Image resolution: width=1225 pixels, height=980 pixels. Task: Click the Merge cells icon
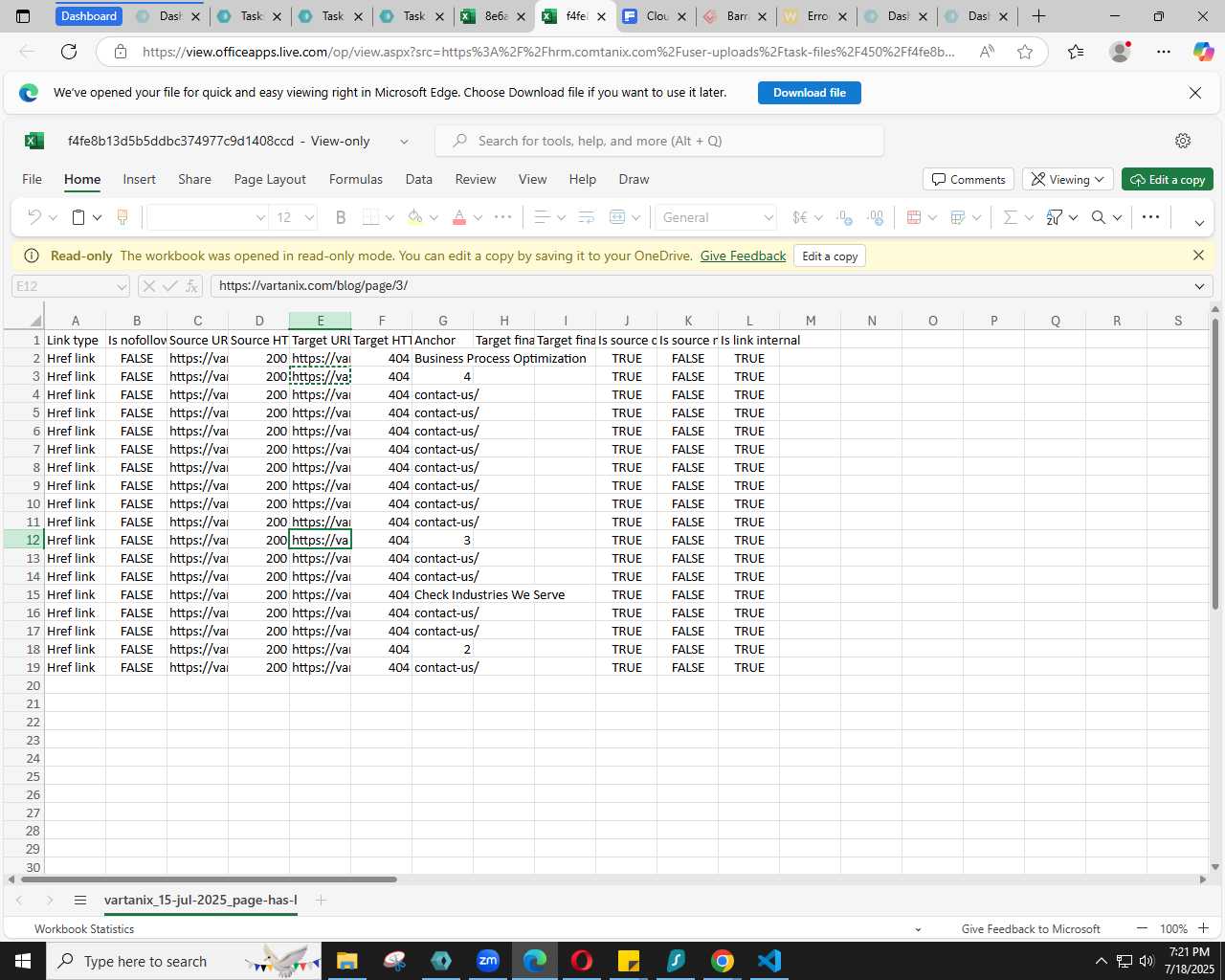(x=617, y=217)
